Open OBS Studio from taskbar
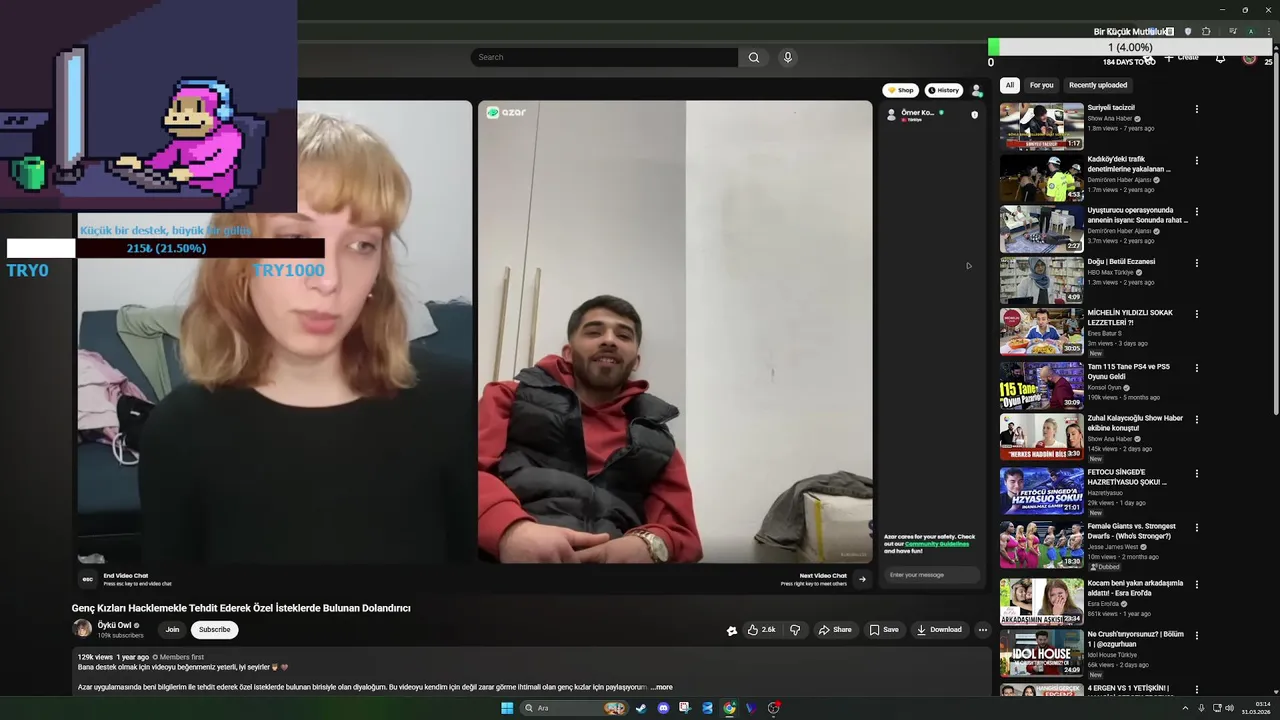 point(773,708)
